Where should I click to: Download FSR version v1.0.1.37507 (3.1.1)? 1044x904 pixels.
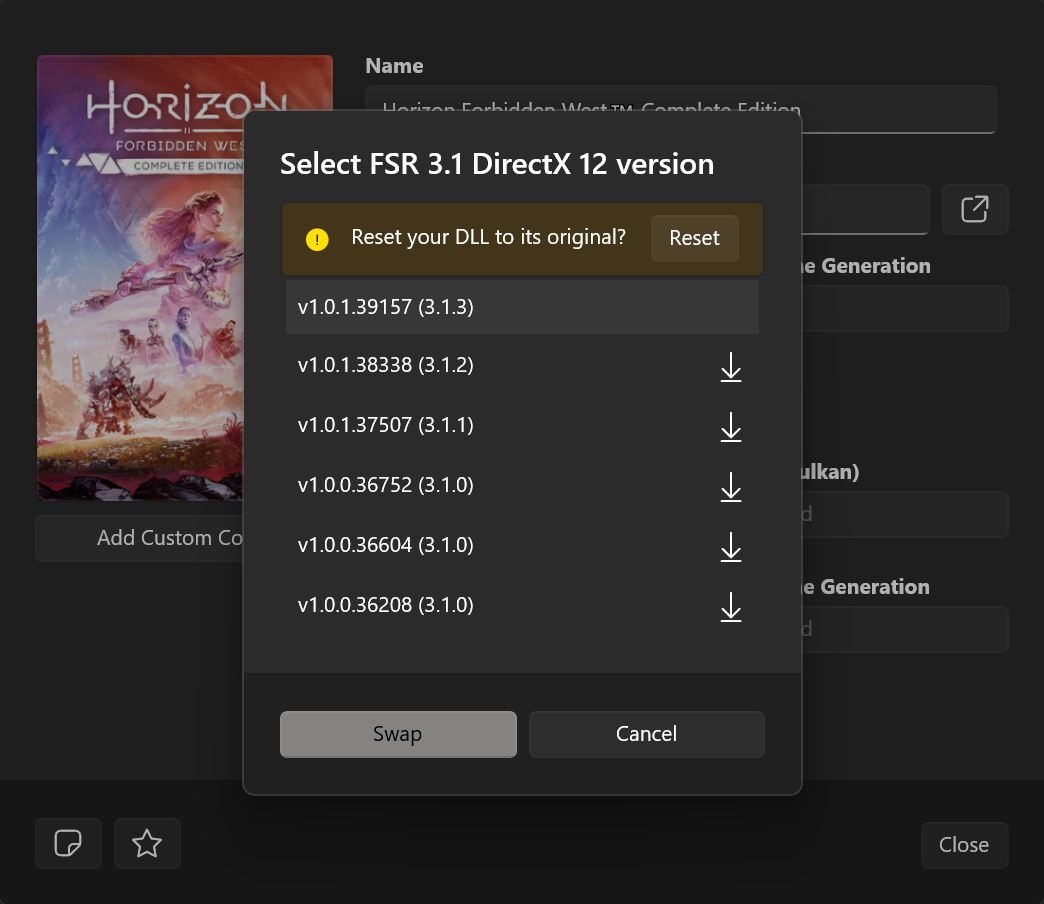coord(730,427)
